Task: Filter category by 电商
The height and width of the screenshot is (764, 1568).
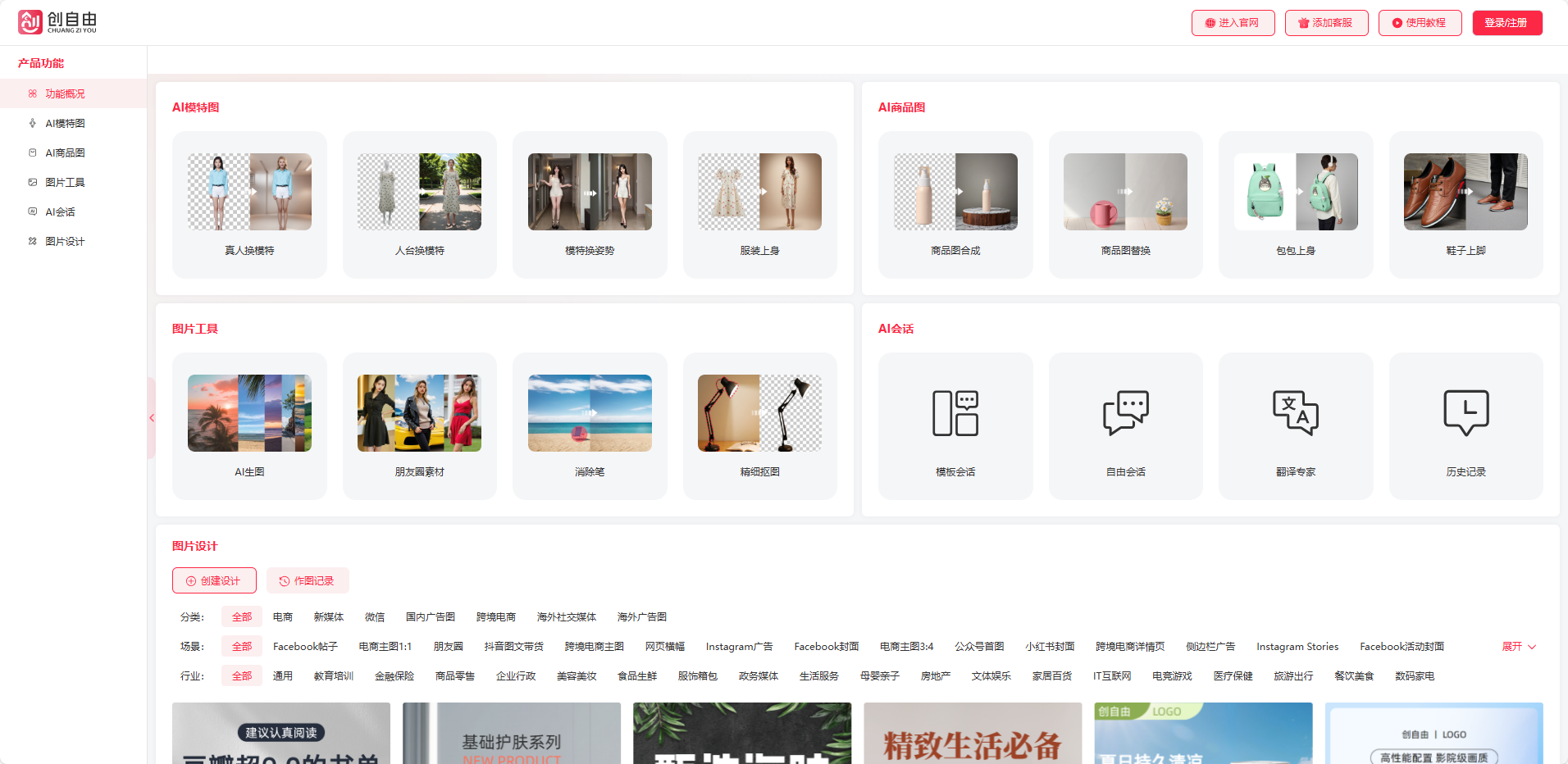Action: (x=283, y=617)
